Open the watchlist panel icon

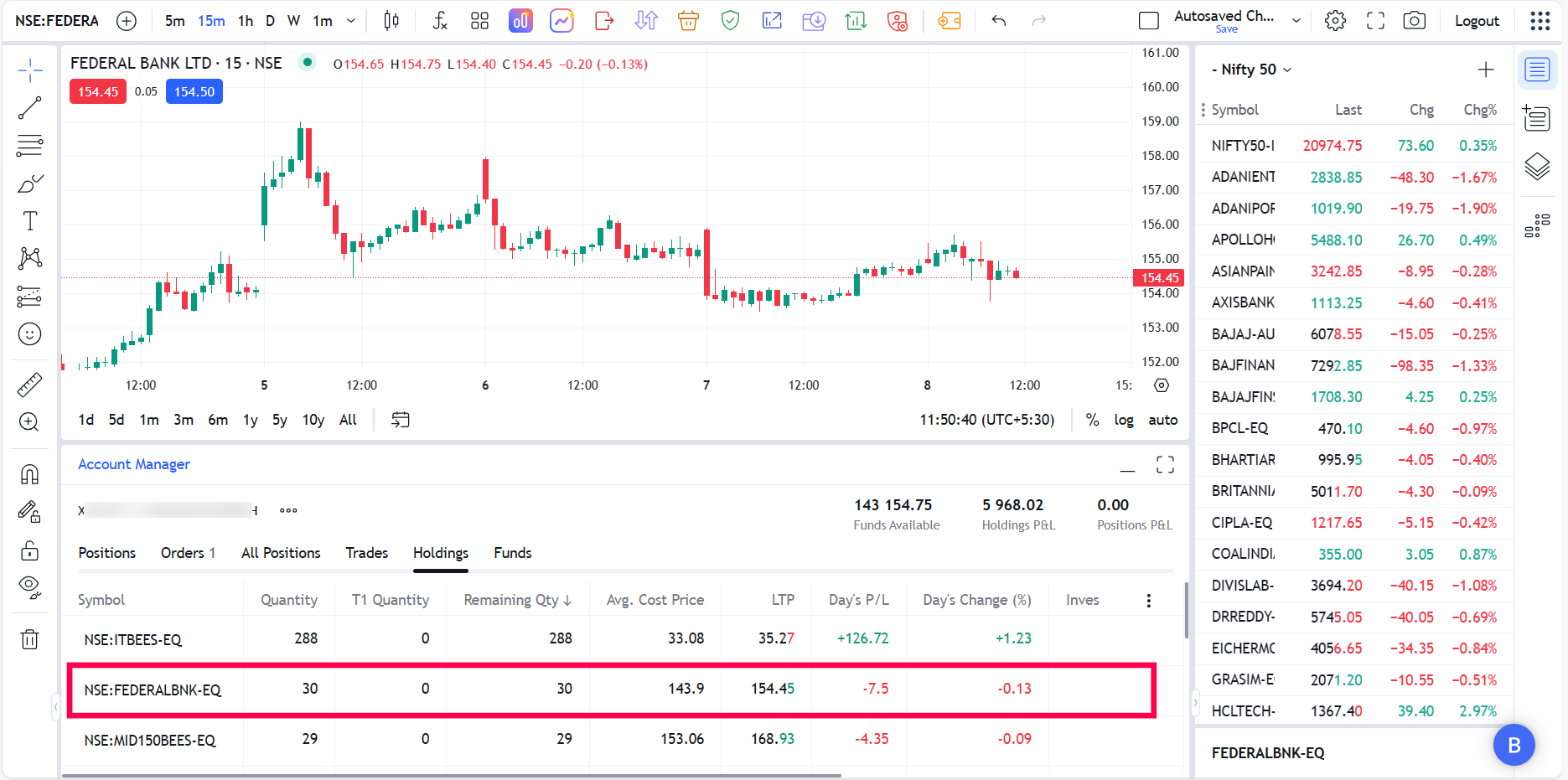point(1538,70)
